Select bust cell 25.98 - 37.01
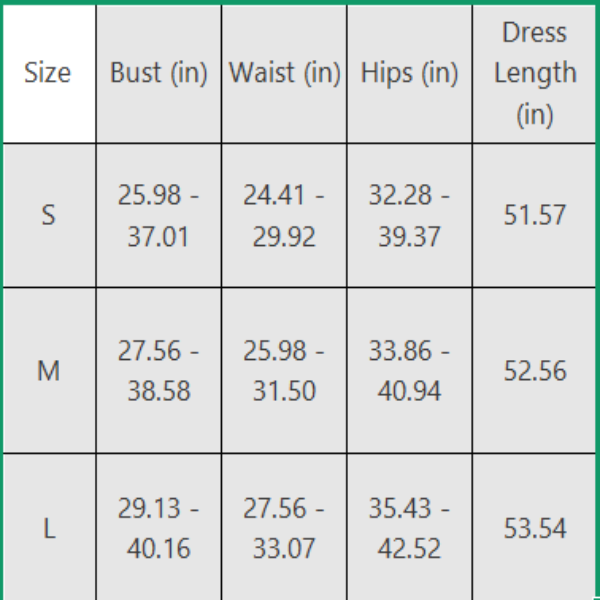This screenshot has width=600, height=600. (158, 215)
